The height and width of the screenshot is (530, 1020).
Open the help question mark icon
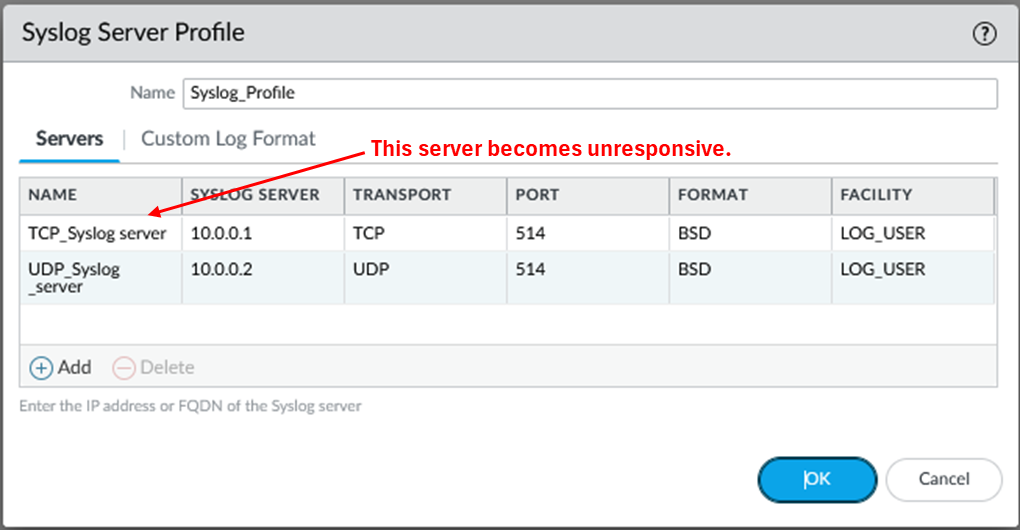pyautogui.click(x=984, y=34)
